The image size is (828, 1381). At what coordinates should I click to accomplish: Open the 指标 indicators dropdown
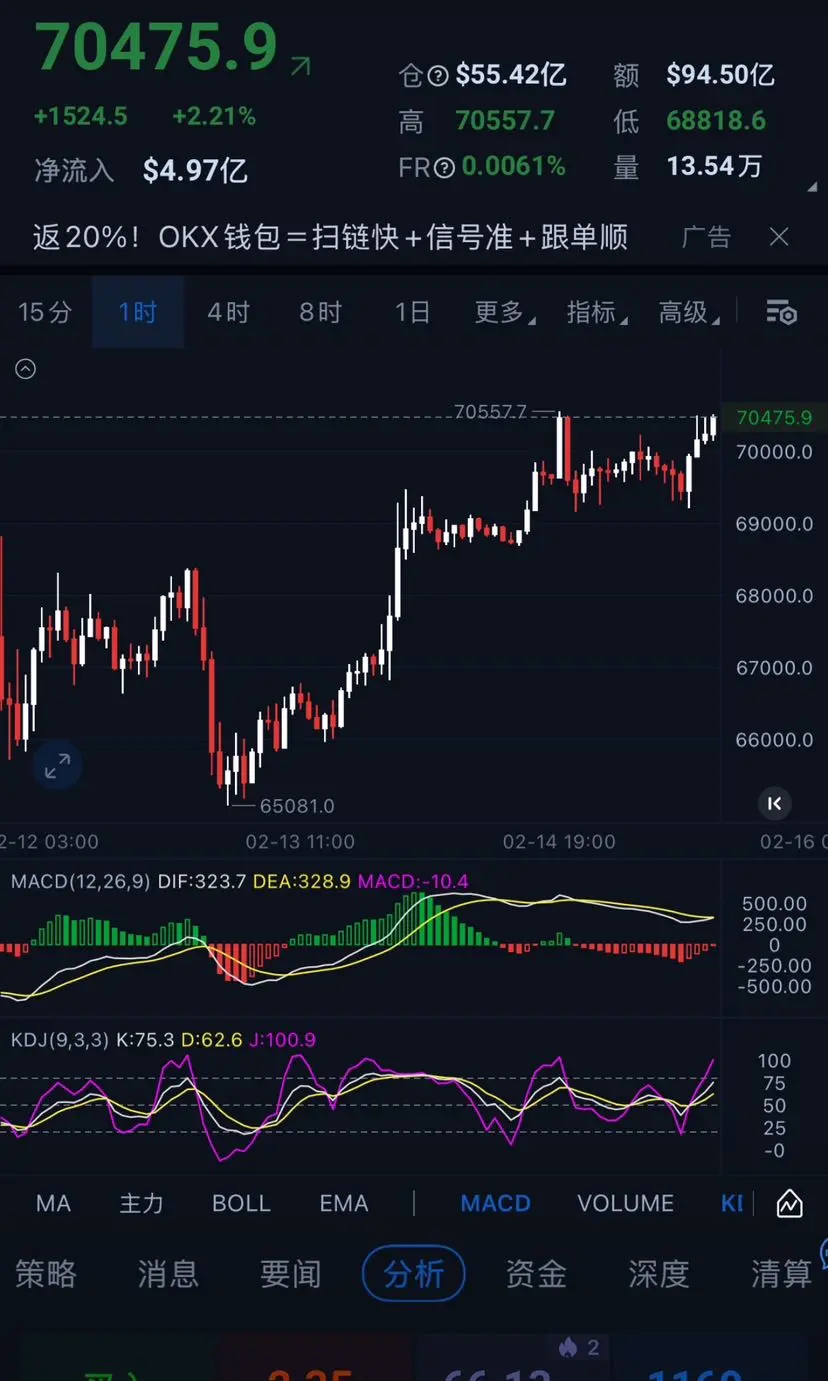tap(597, 312)
